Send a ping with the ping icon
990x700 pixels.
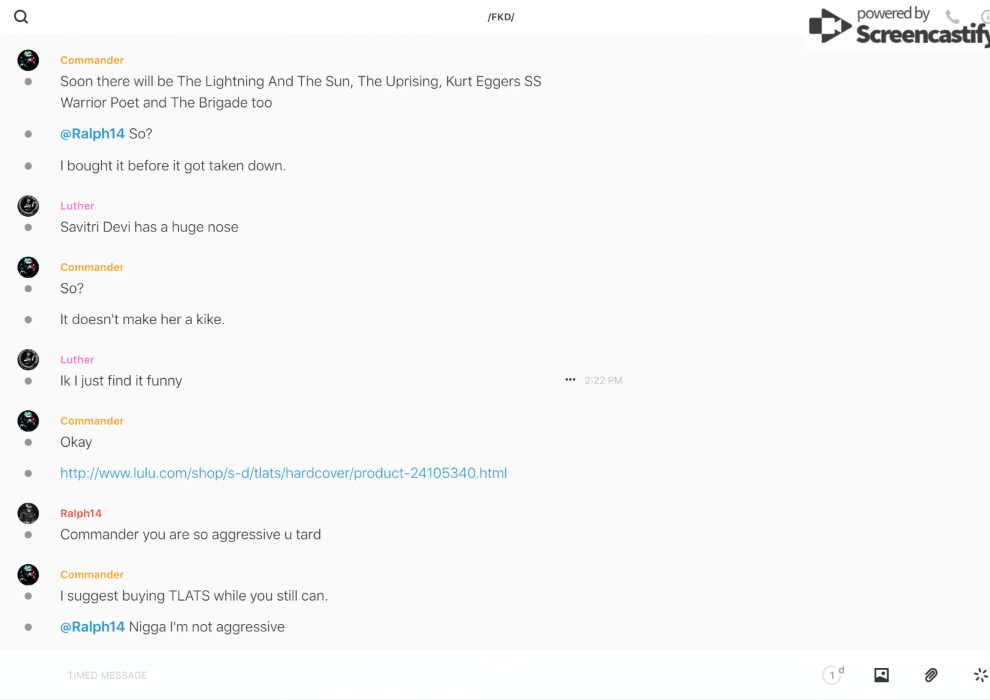pyautogui.click(x=980, y=675)
